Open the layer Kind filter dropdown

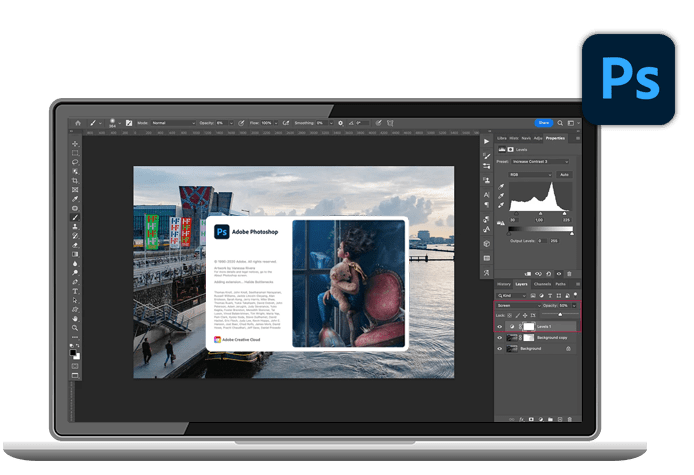click(x=511, y=296)
